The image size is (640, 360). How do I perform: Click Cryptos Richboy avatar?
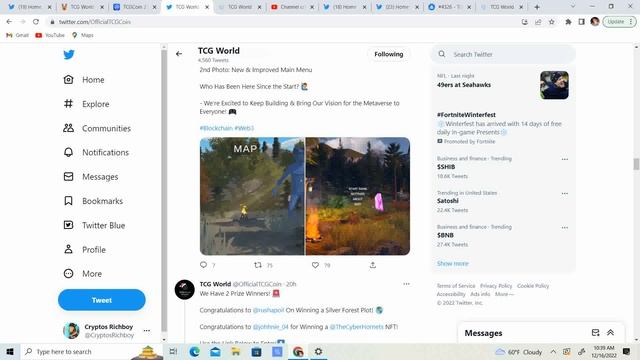[71, 331]
